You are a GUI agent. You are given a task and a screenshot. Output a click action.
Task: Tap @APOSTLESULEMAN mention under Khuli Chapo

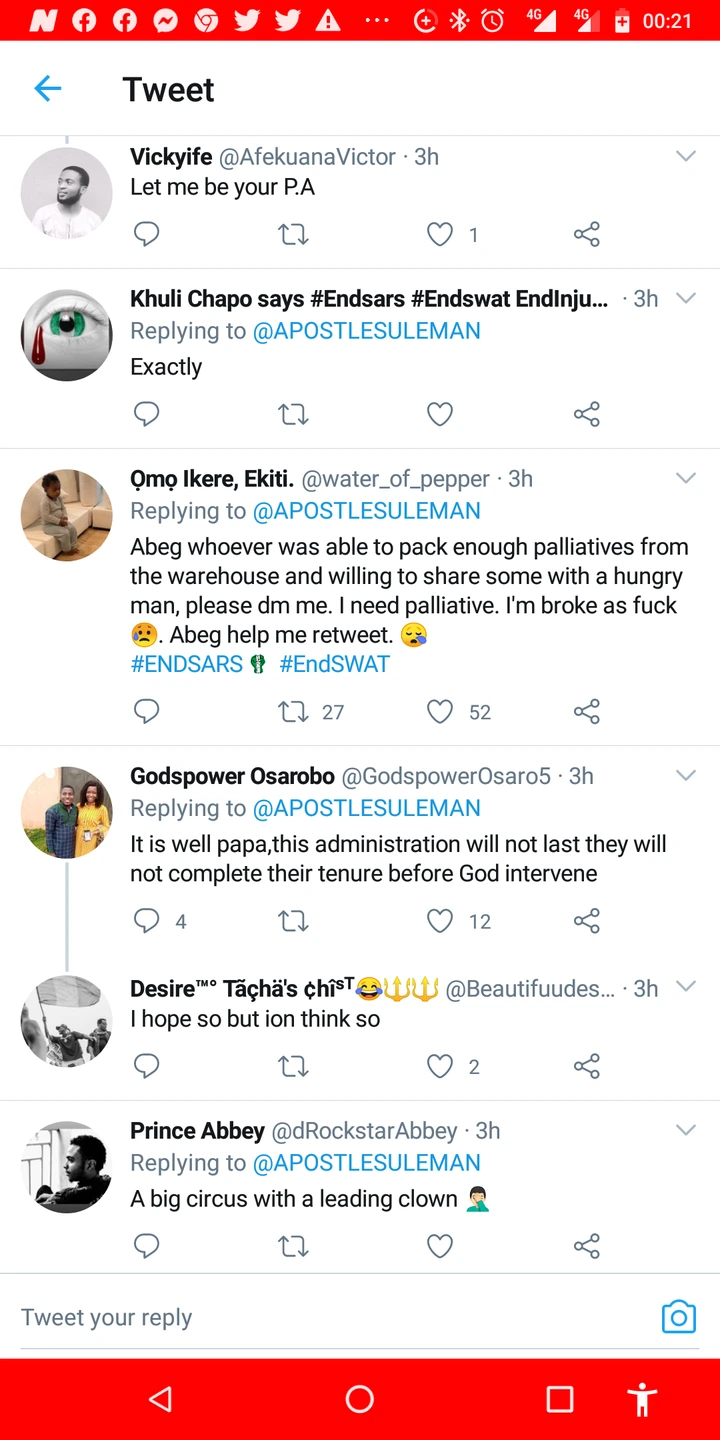pos(367,331)
